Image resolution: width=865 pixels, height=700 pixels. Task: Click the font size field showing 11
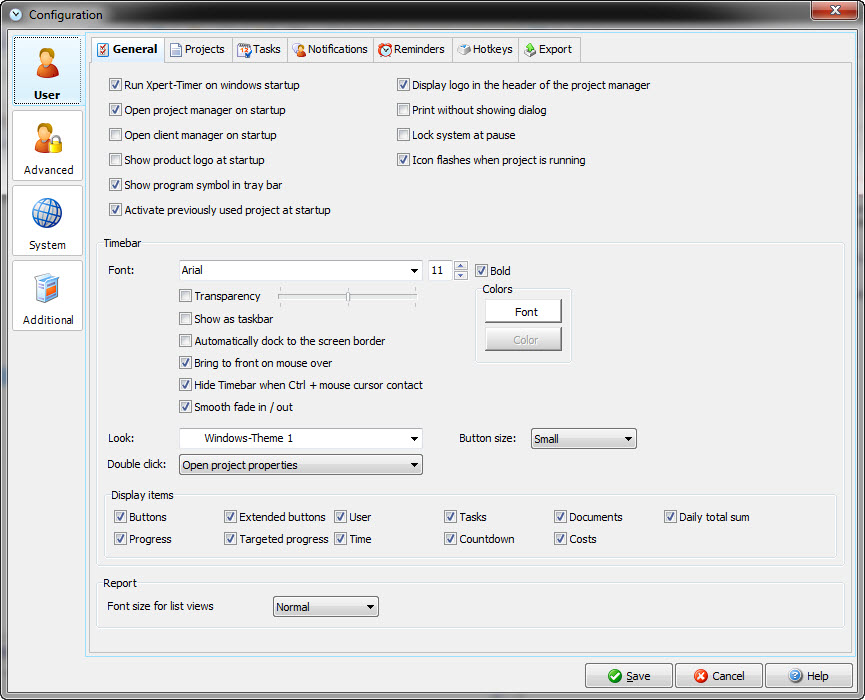pos(440,270)
